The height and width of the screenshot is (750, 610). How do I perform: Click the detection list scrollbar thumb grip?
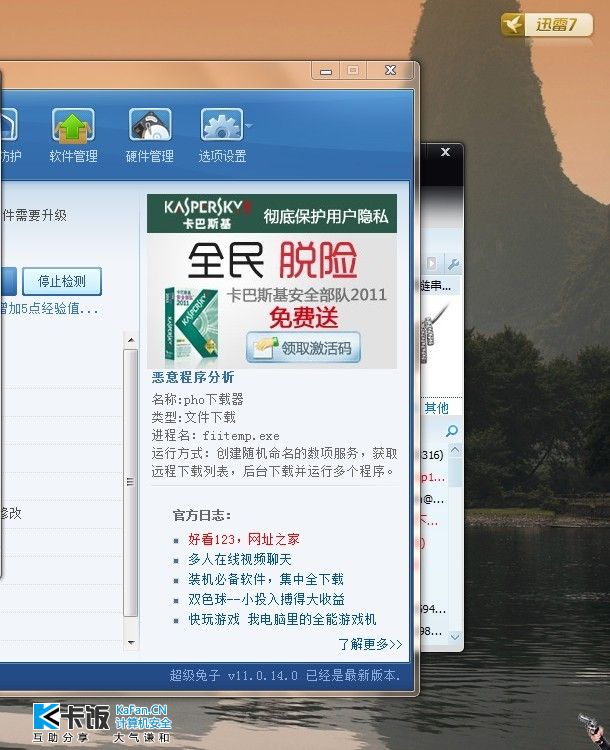pos(130,481)
